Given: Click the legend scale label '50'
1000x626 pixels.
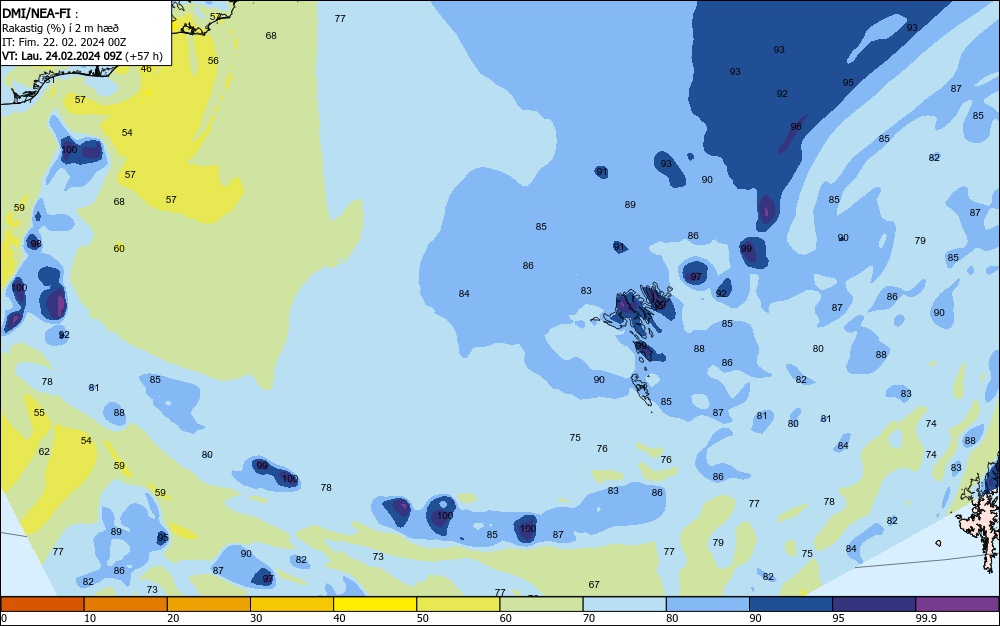Looking at the screenshot, I should 422,618.
